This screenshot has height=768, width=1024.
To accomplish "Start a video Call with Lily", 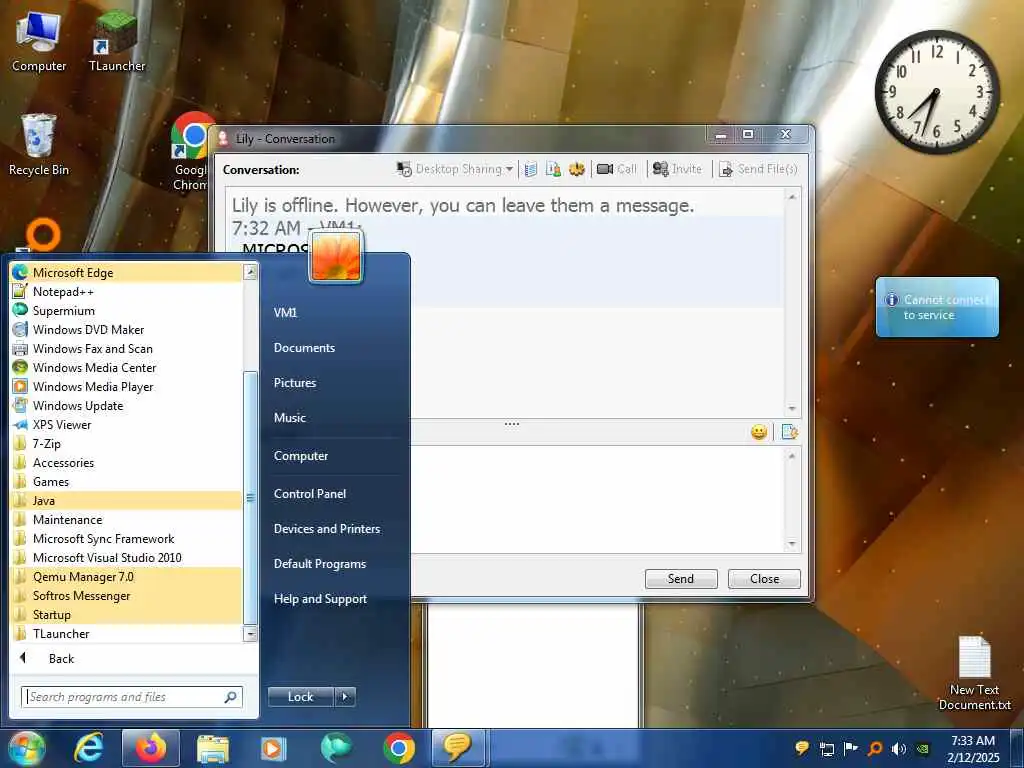I will [x=616, y=169].
